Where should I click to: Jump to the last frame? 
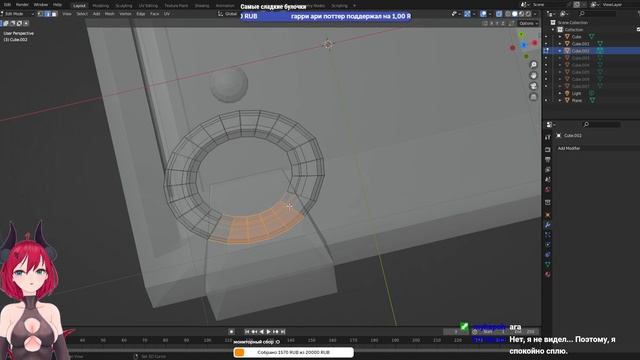point(283,332)
